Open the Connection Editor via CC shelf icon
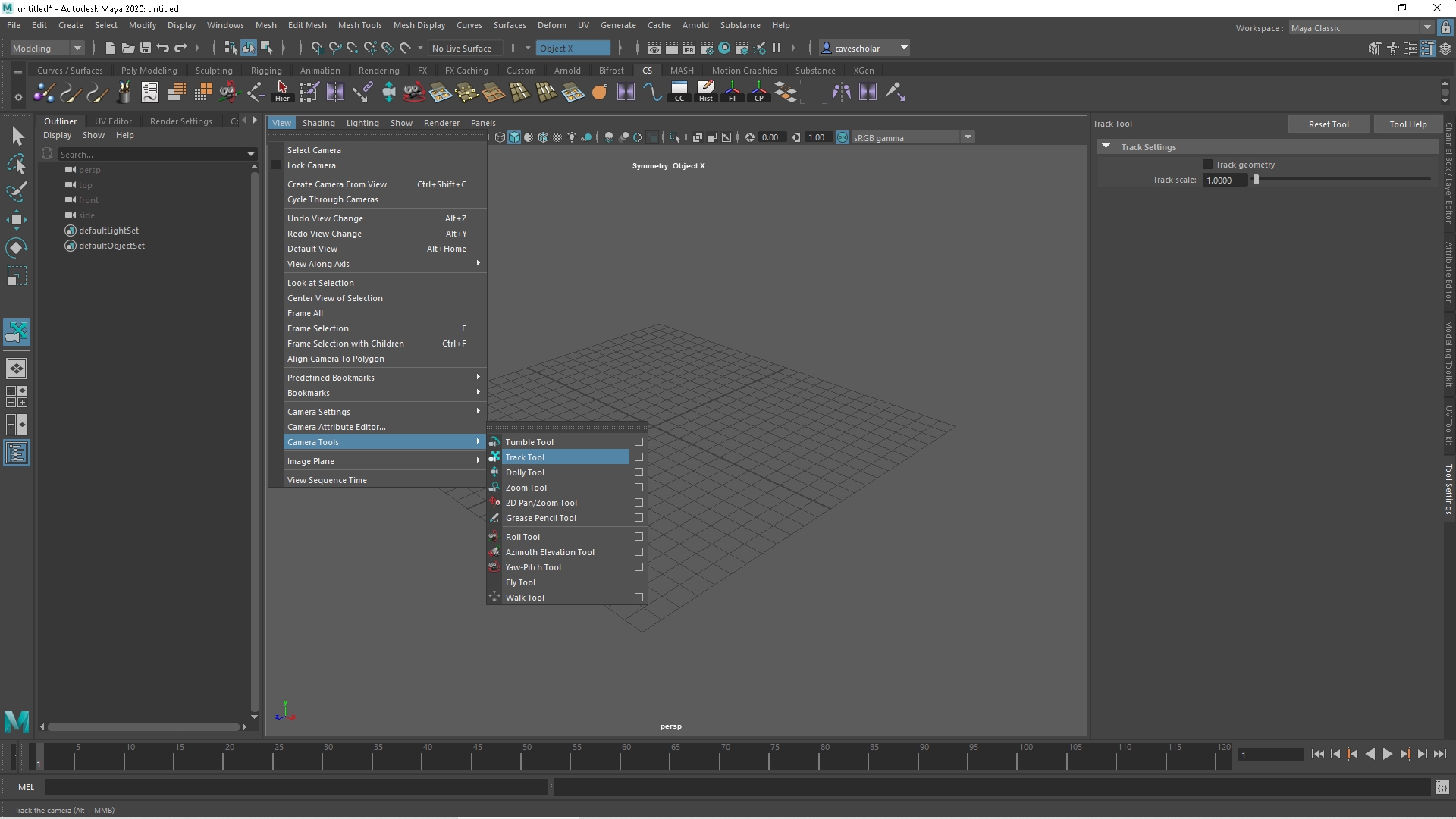Screen dimensions: 1456x819 pos(679,92)
